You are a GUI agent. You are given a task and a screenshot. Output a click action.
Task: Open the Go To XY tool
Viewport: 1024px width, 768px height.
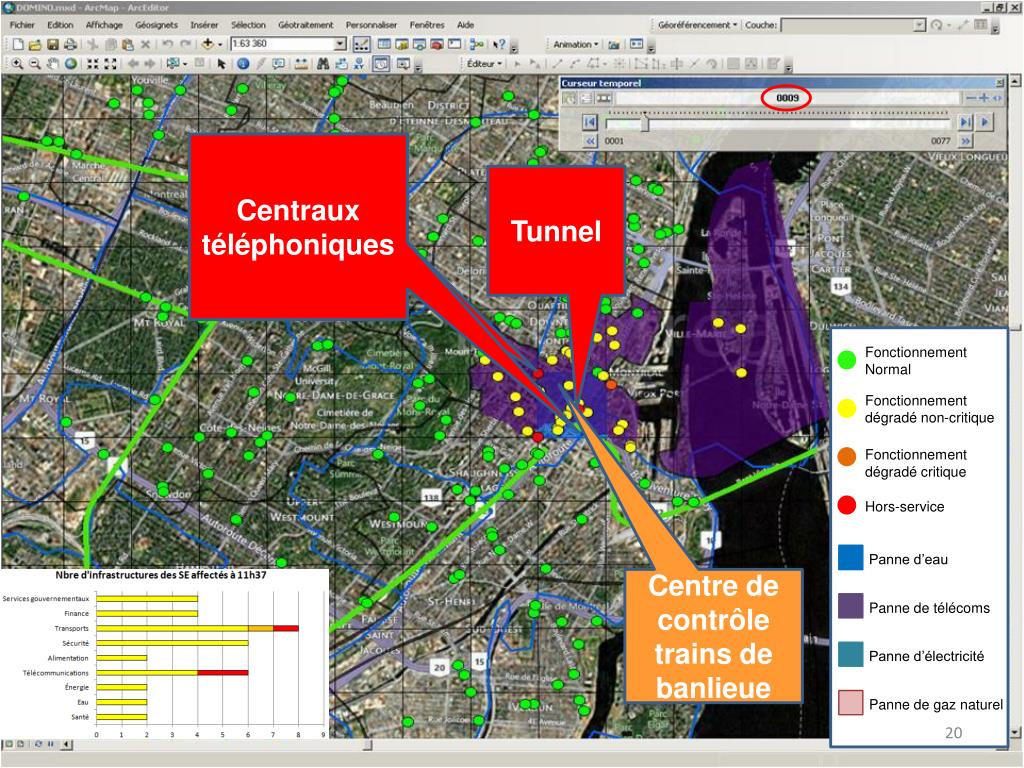(359, 63)
